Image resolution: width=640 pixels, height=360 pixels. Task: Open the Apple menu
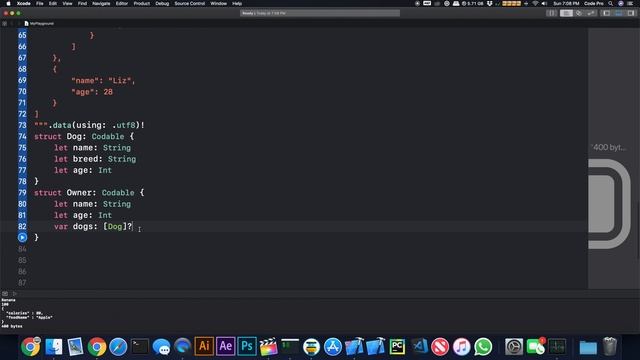coord(8,3)
